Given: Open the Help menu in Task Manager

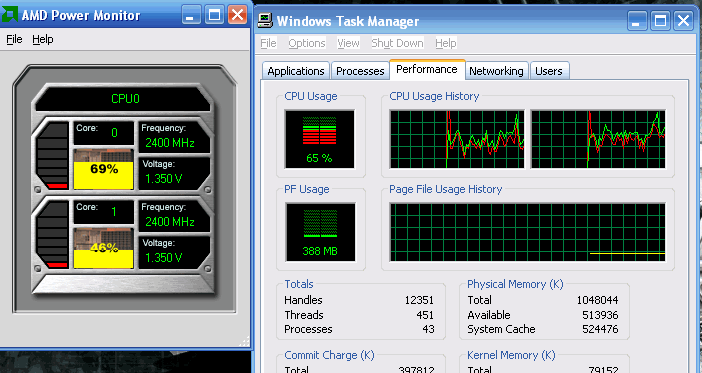Looking at the screenshot, I should pos(445,43).
